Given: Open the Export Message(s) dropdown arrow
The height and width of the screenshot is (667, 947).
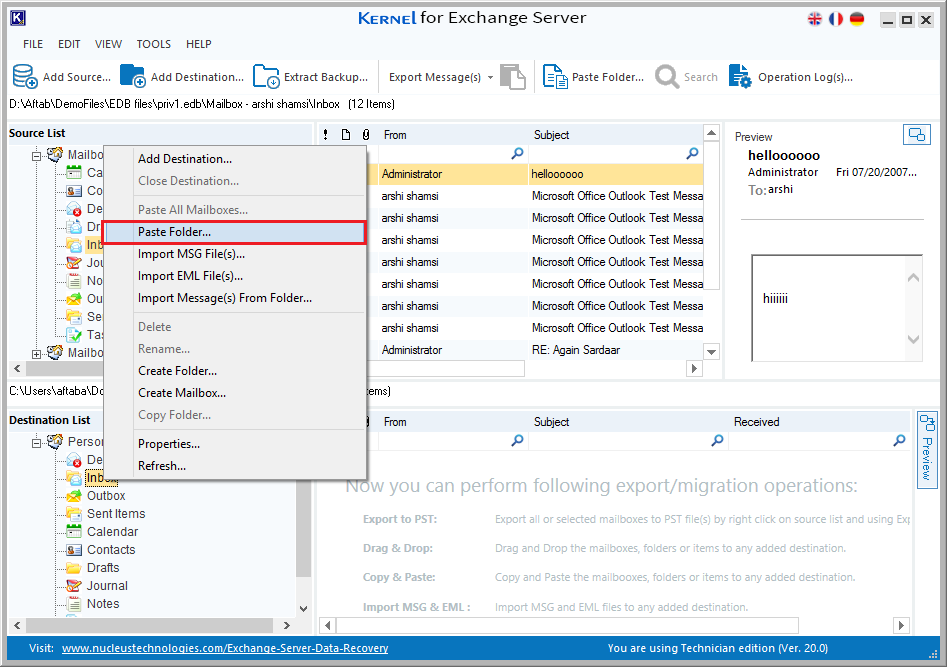Looking at the screenshot, I should tap(490, 77).
